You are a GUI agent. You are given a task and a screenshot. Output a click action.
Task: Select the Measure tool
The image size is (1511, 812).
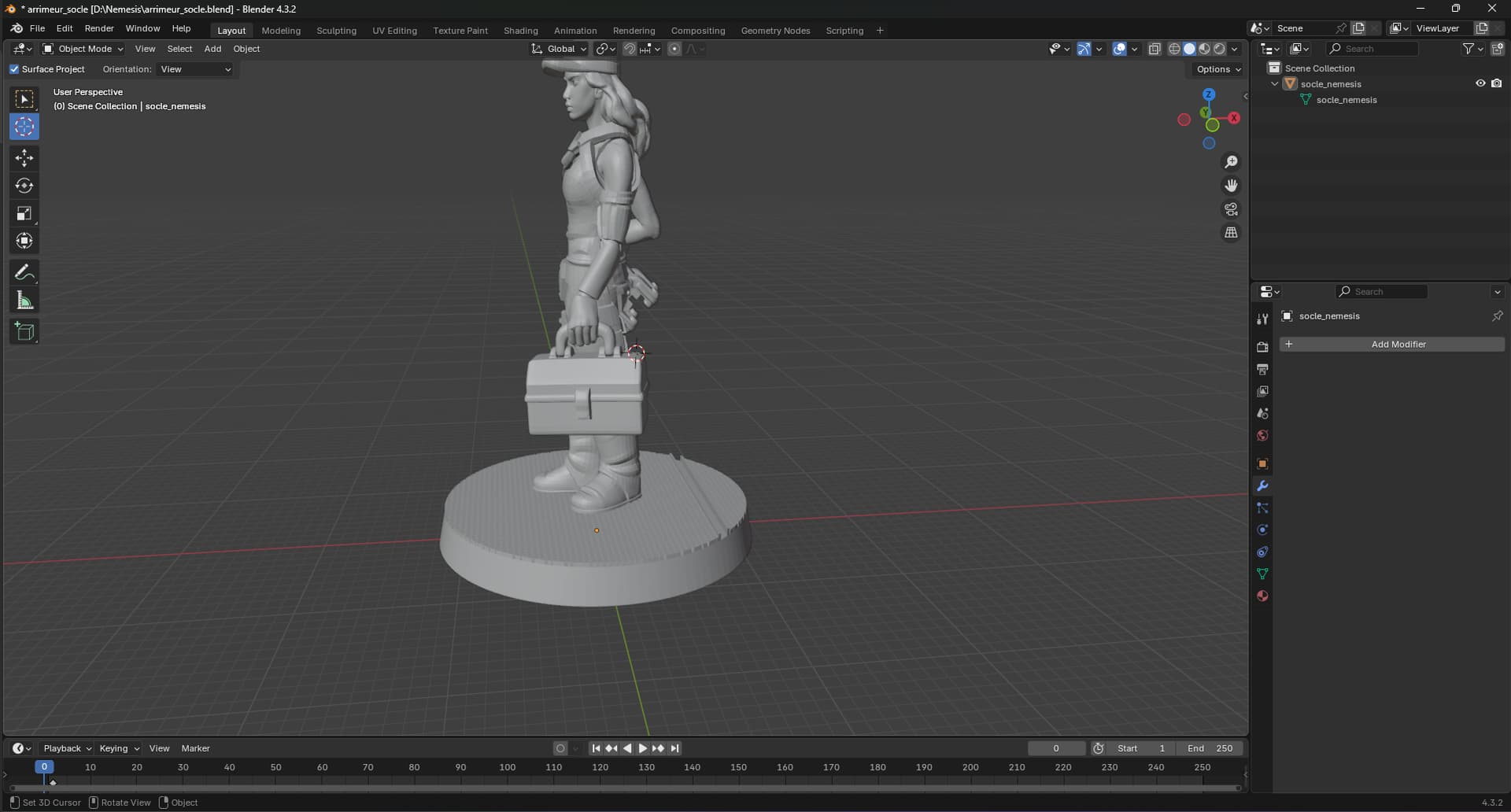(24, 301)
